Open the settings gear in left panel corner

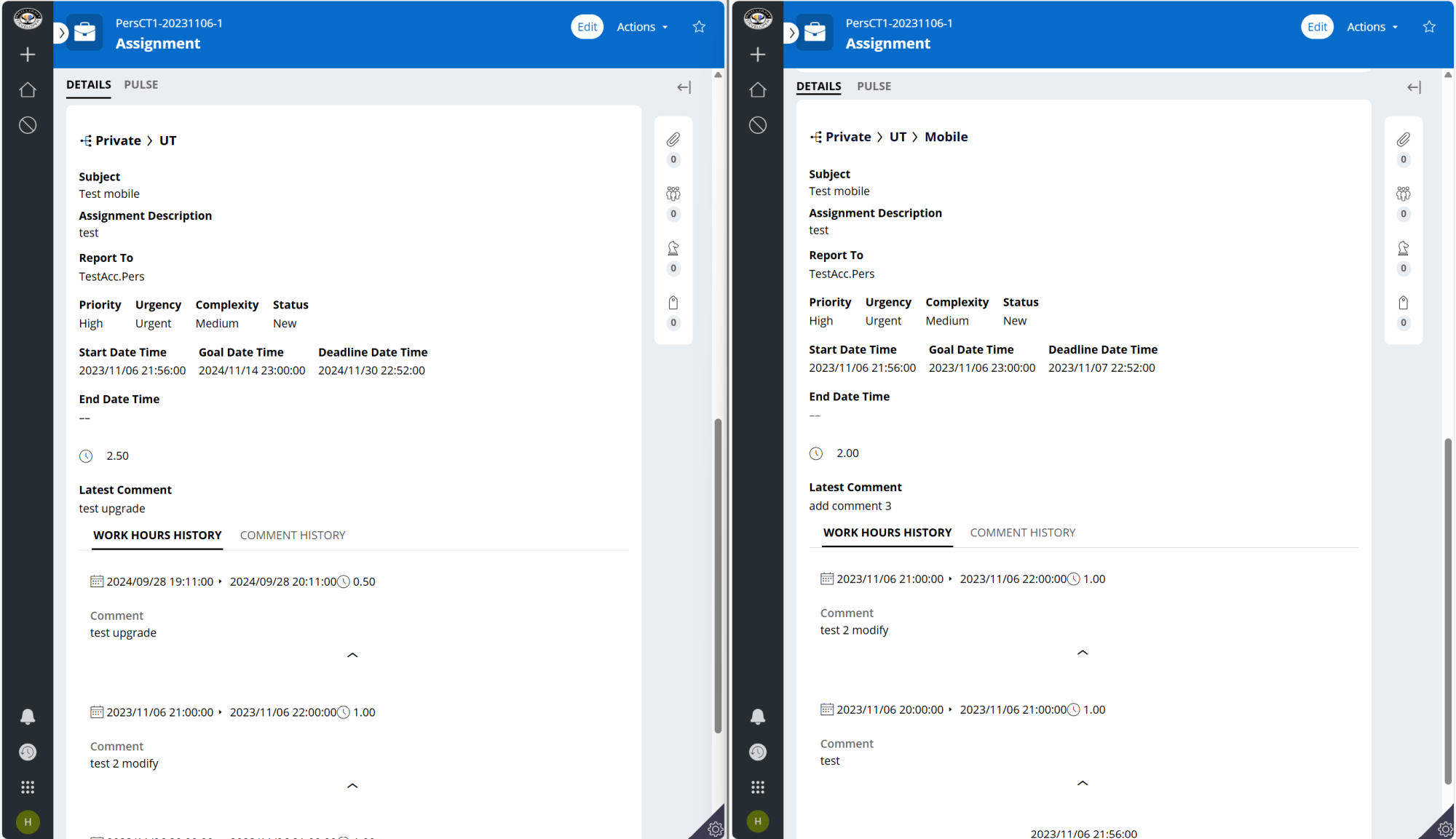coord(715,829)
